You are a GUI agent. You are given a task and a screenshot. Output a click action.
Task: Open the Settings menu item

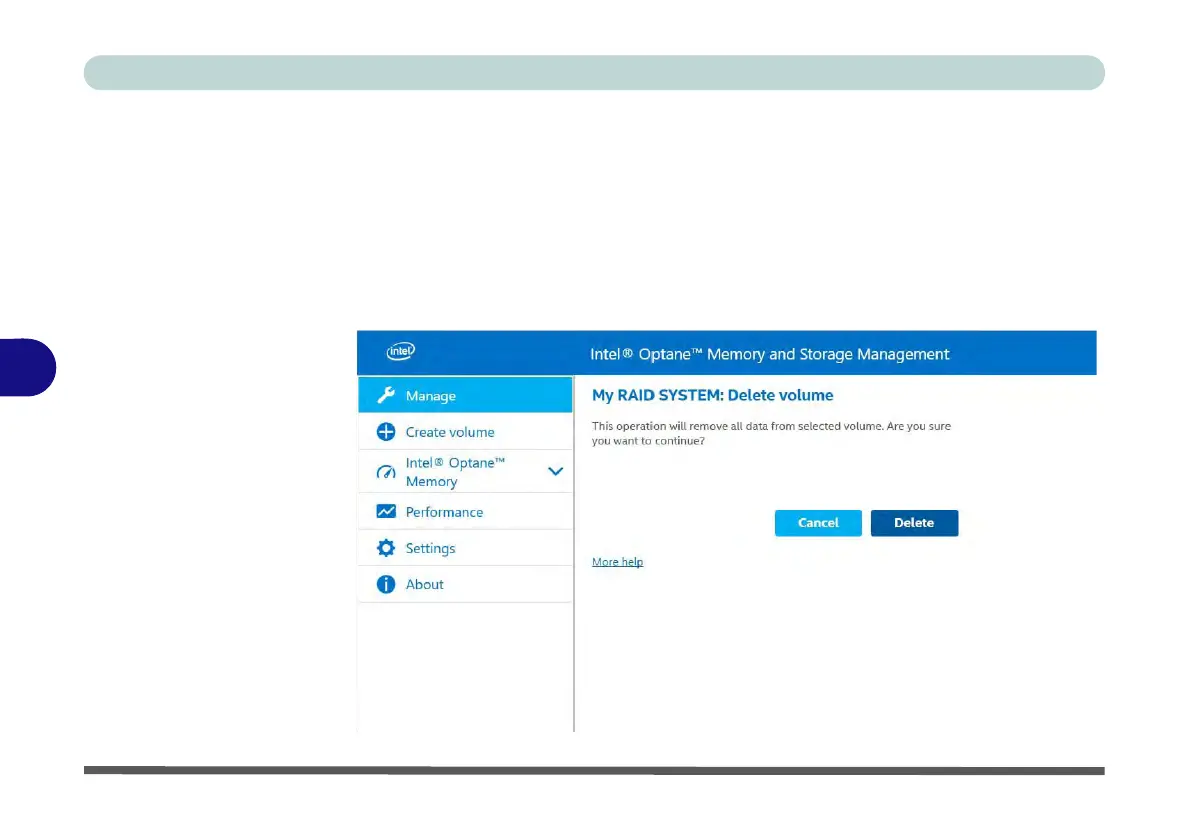click(465, 548)
